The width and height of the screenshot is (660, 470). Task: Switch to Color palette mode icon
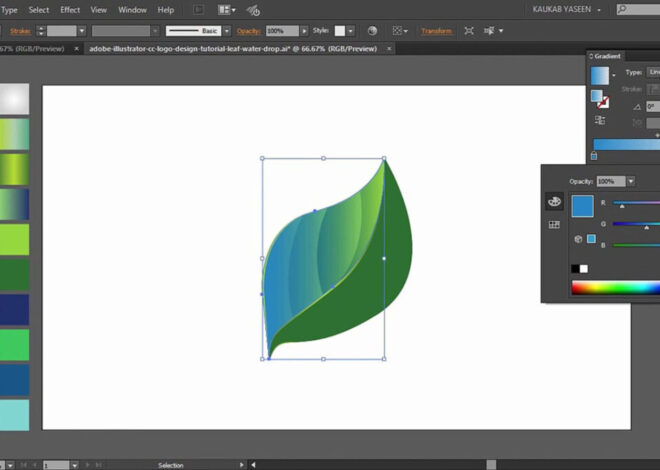[554, 201]
